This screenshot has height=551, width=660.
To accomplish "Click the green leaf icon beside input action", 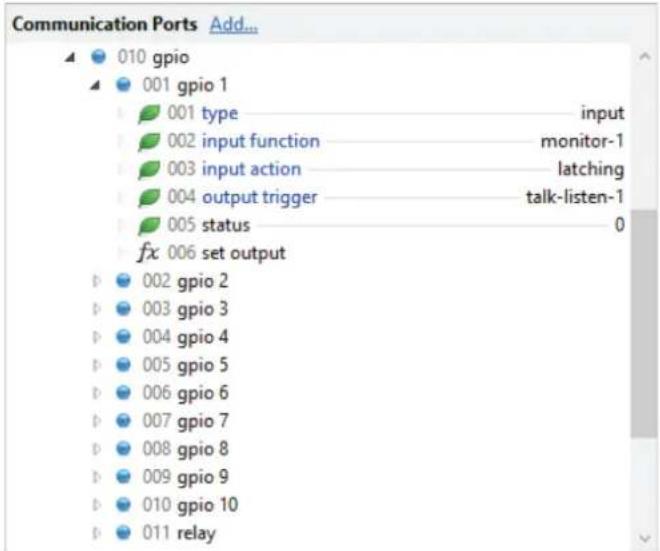I will coord(149,170).
